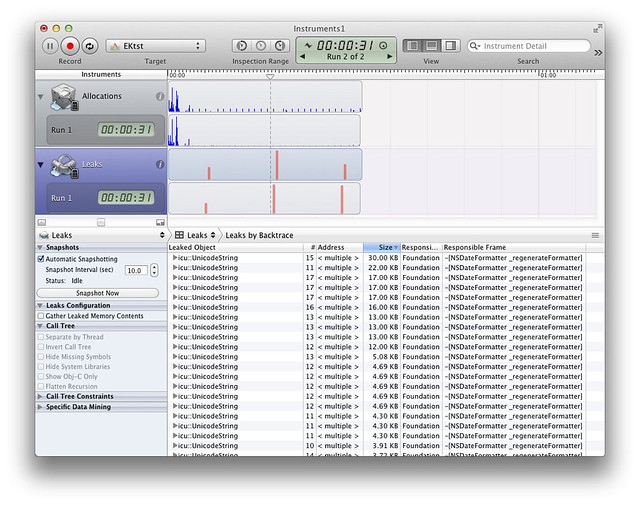Expand Specific Data Mining section
Viewport: 640px width, 505px height.
click(40, 407)
